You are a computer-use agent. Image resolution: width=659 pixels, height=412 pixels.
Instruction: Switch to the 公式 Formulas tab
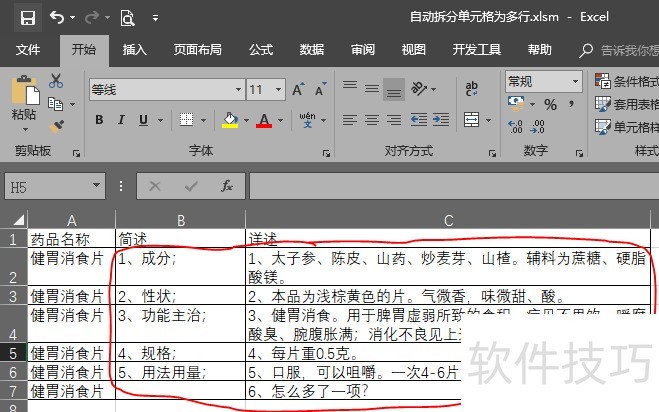[x=261, y=50]
